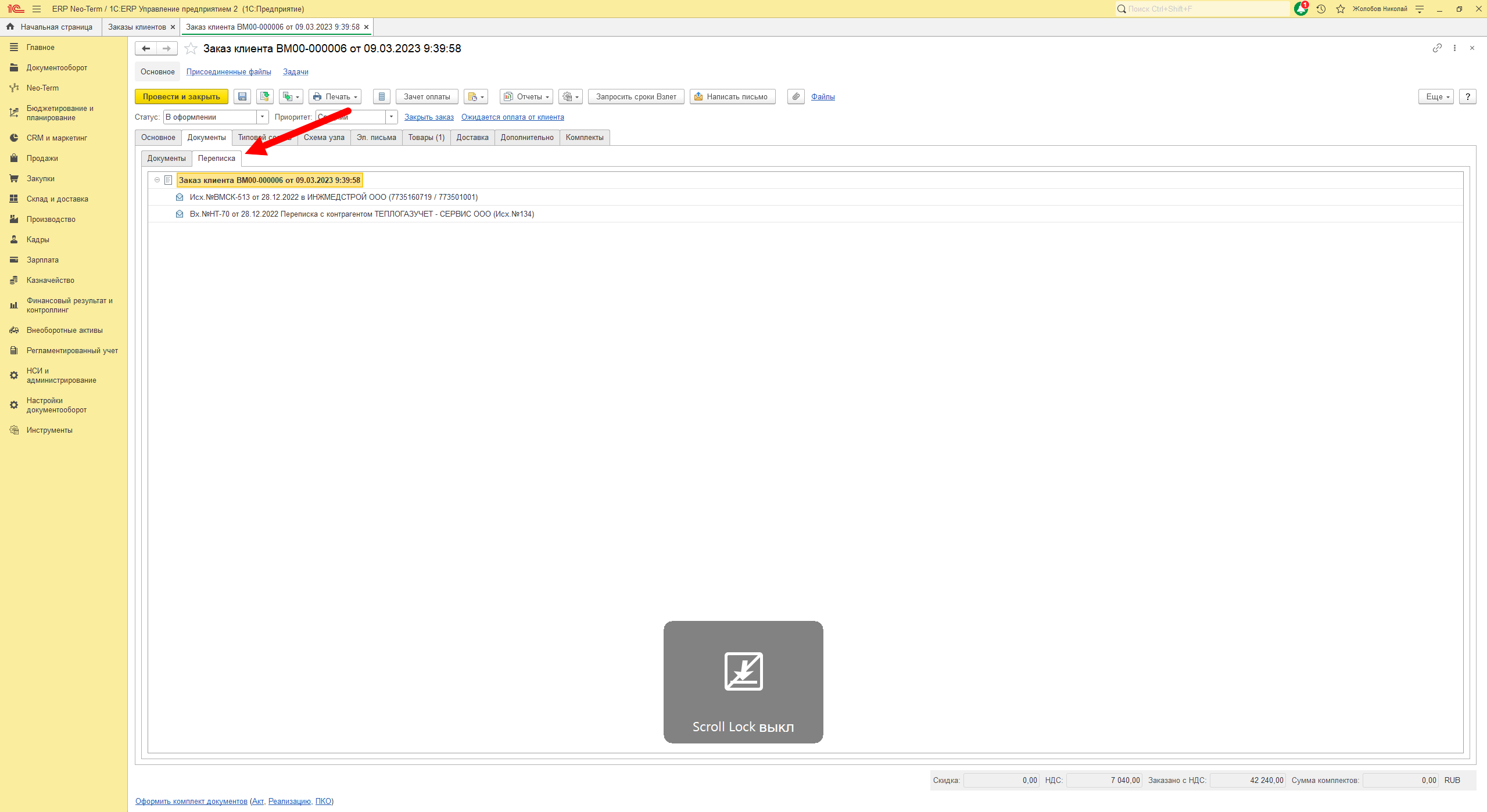Click Присоединенные файлы link

coord(229,72)
